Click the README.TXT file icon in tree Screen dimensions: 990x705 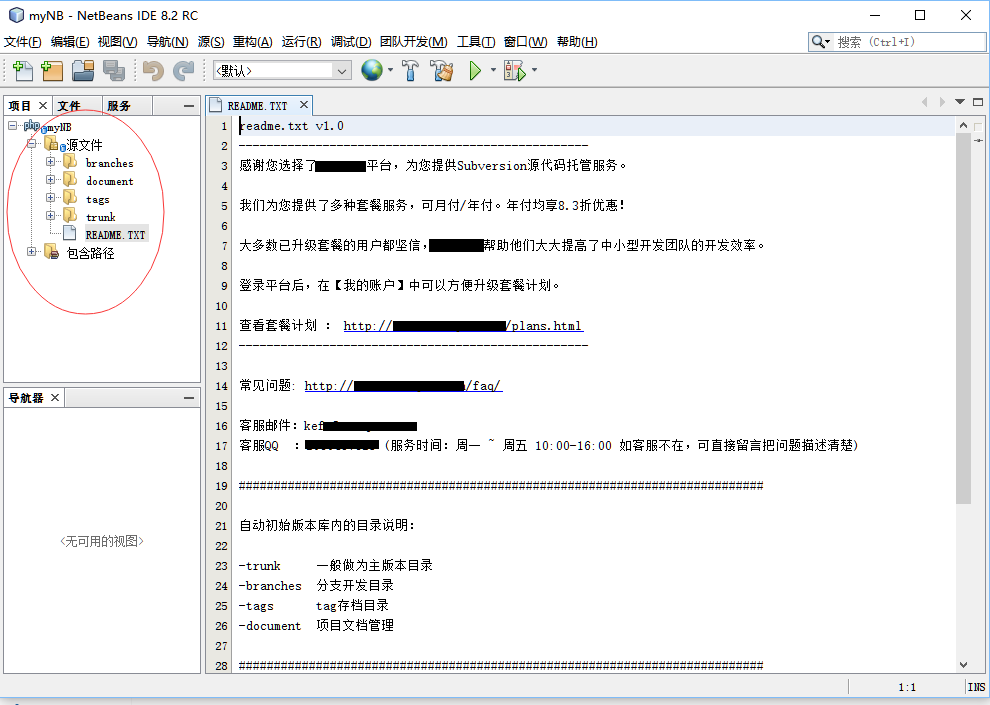point(70,233)
